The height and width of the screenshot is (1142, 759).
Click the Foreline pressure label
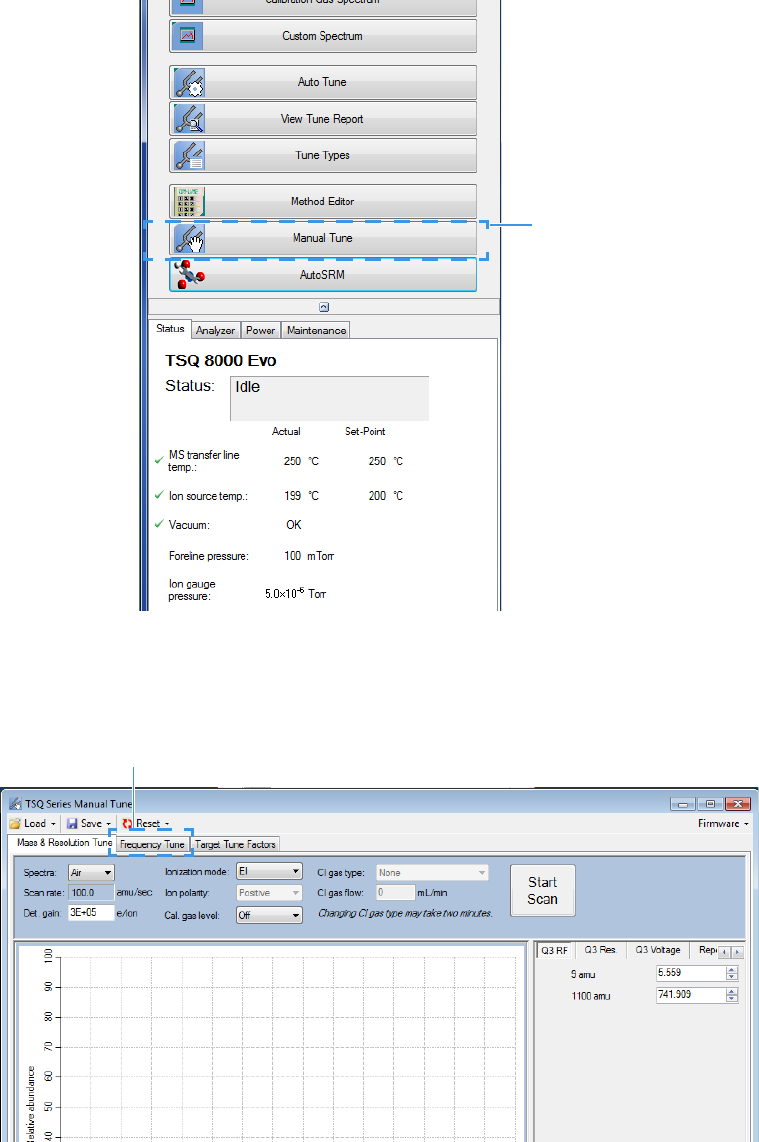click(208, 556)
